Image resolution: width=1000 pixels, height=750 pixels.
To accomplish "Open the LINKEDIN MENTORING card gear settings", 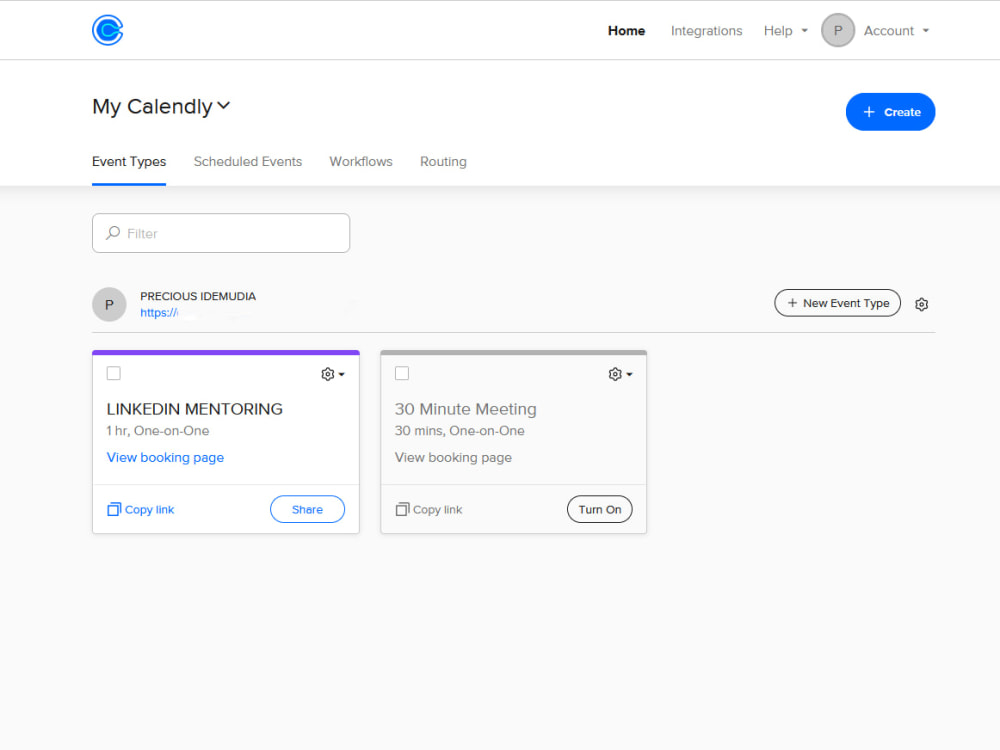I will 332,374.
